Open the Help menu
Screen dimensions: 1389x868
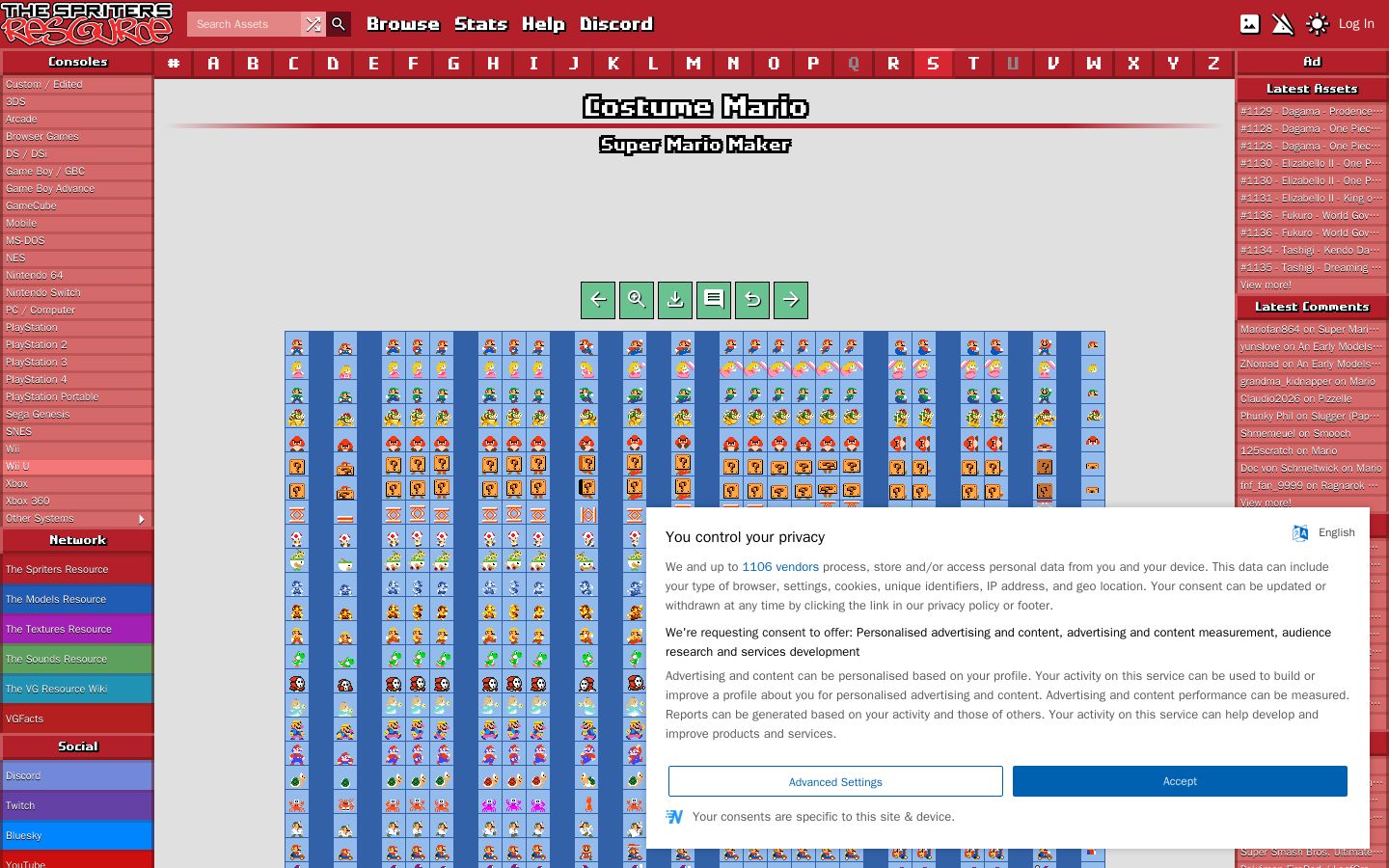coord(543,24)
